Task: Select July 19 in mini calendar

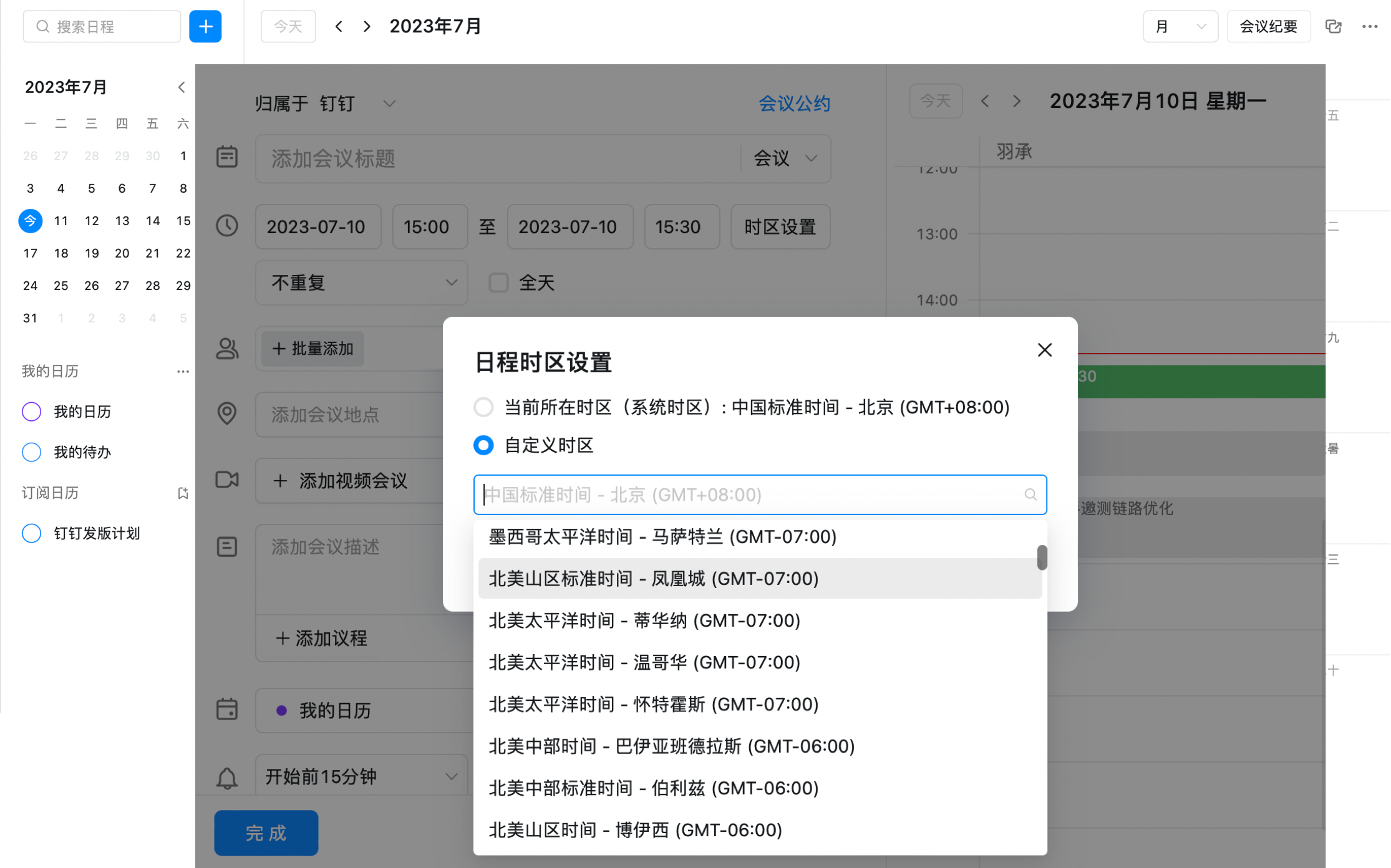Action: click(x=92, y=253)
